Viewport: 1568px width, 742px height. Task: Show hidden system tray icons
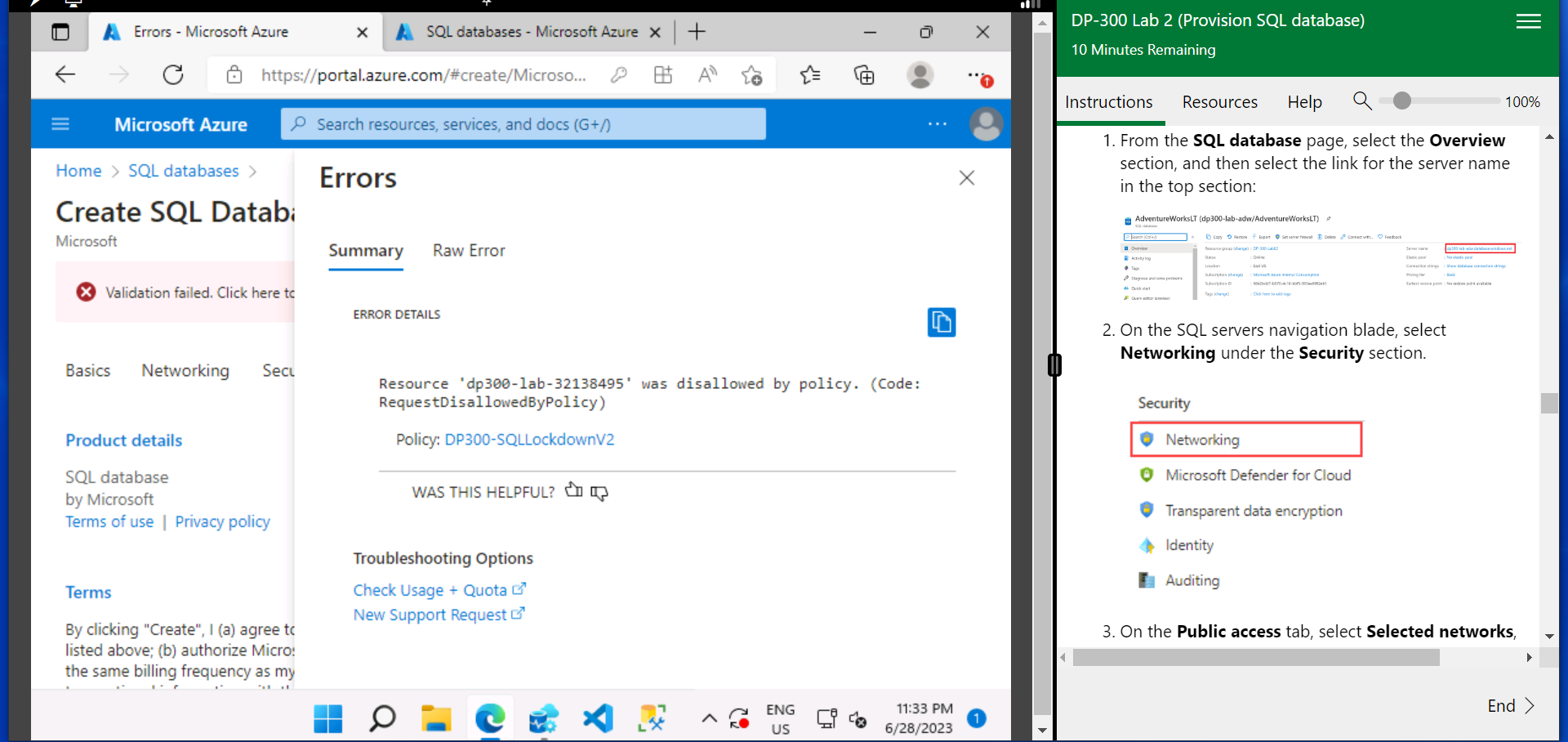click(709, 719)
